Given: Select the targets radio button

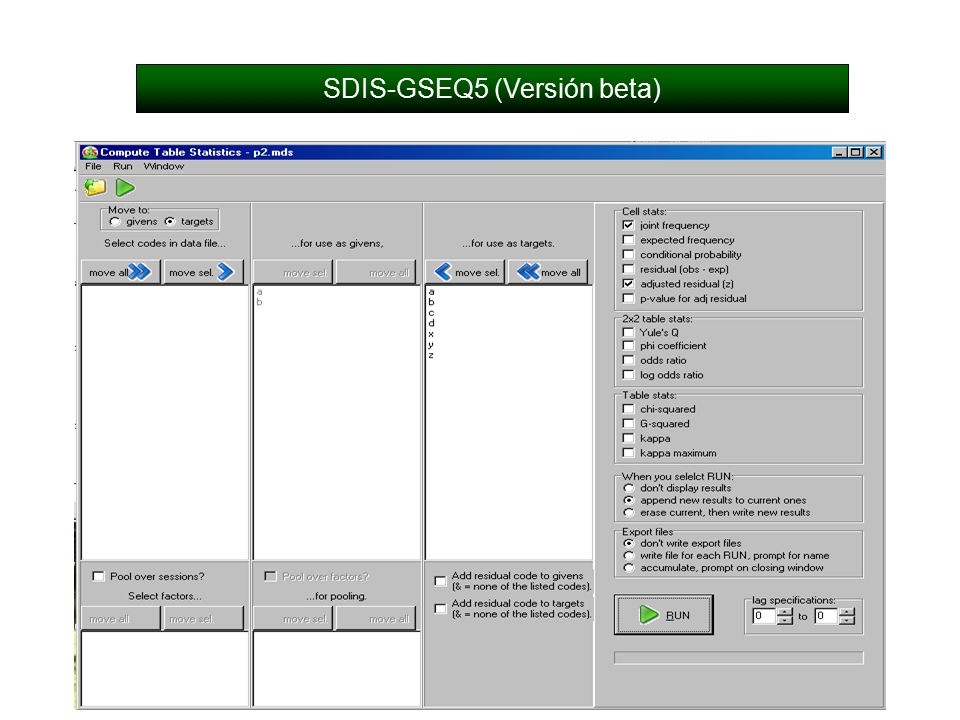Looking at the screenshot, I should click(x=170, y=222).
